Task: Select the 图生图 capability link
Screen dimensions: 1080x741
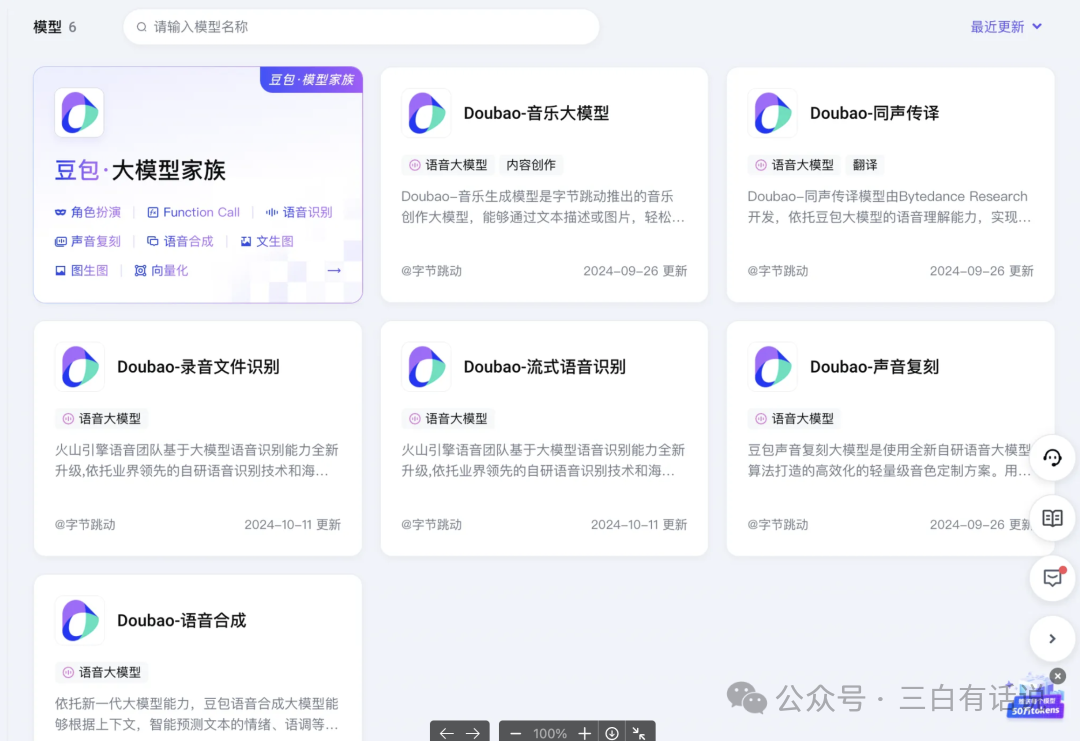Action: point(82,271)
